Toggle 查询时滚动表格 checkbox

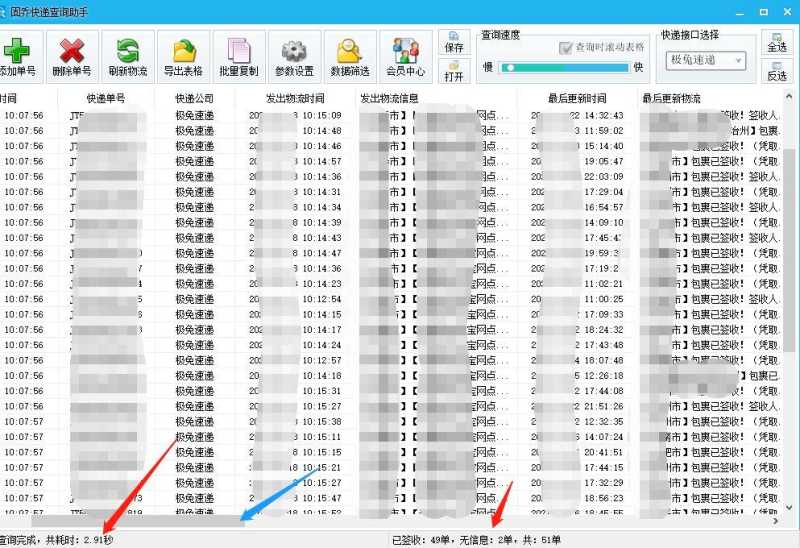click(x=566, y=47)
